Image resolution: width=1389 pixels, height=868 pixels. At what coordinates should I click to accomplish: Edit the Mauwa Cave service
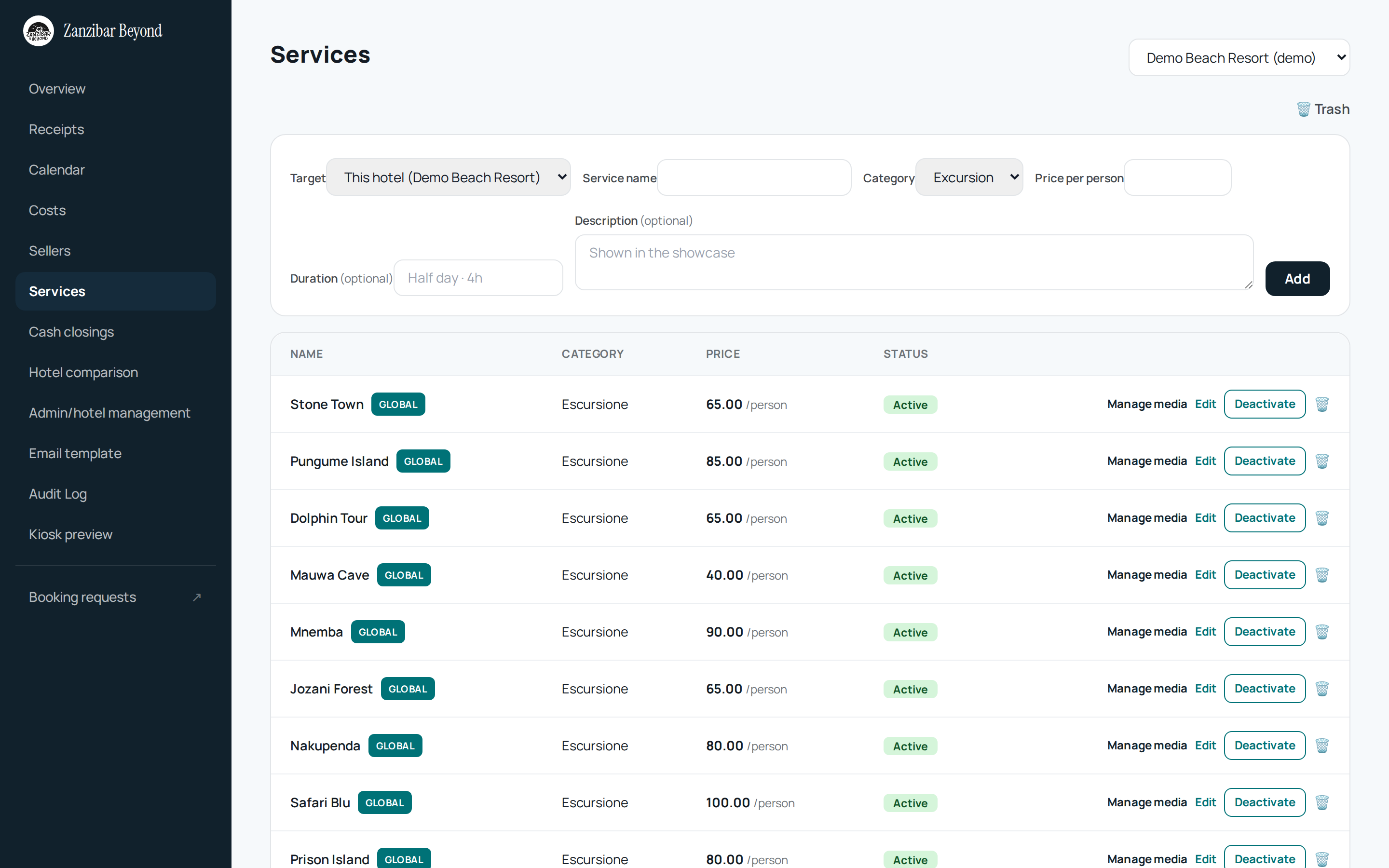(1205, 575)
